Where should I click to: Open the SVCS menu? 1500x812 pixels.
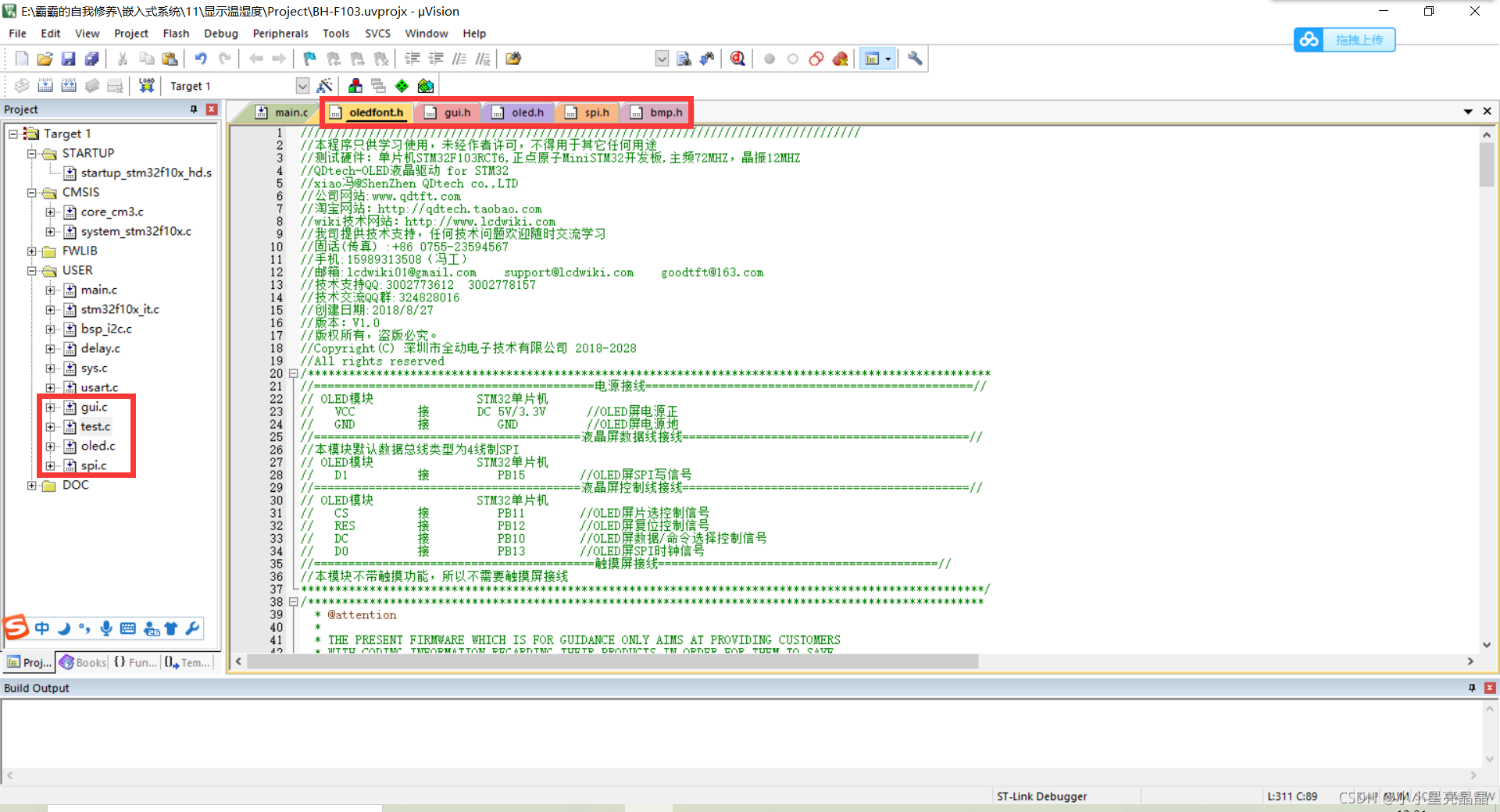click(377, 34)
